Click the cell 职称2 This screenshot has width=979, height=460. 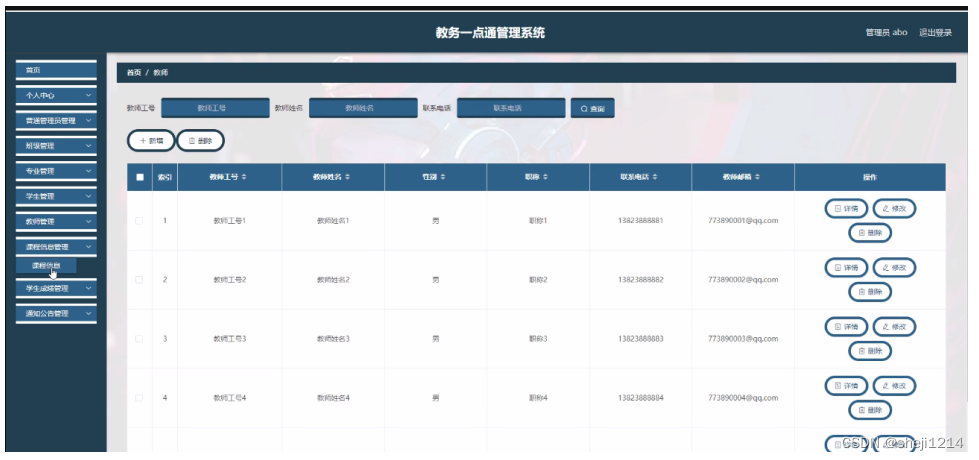pyautogui.click(x=538, y=280)
